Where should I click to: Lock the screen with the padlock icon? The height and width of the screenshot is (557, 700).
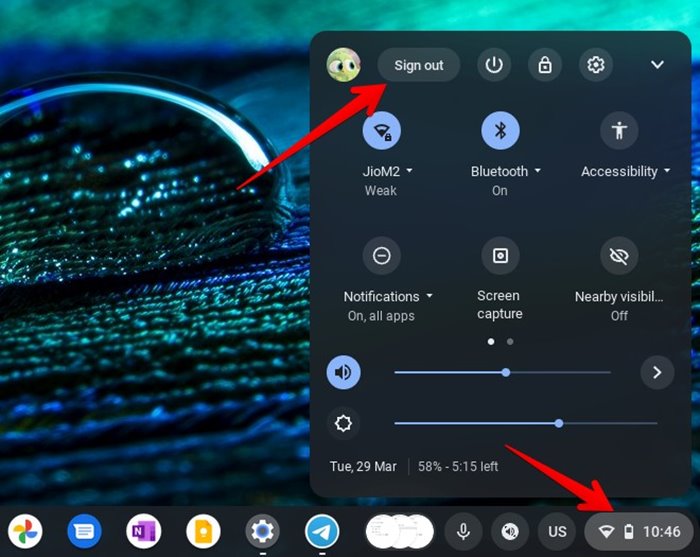tap(545, 65)
